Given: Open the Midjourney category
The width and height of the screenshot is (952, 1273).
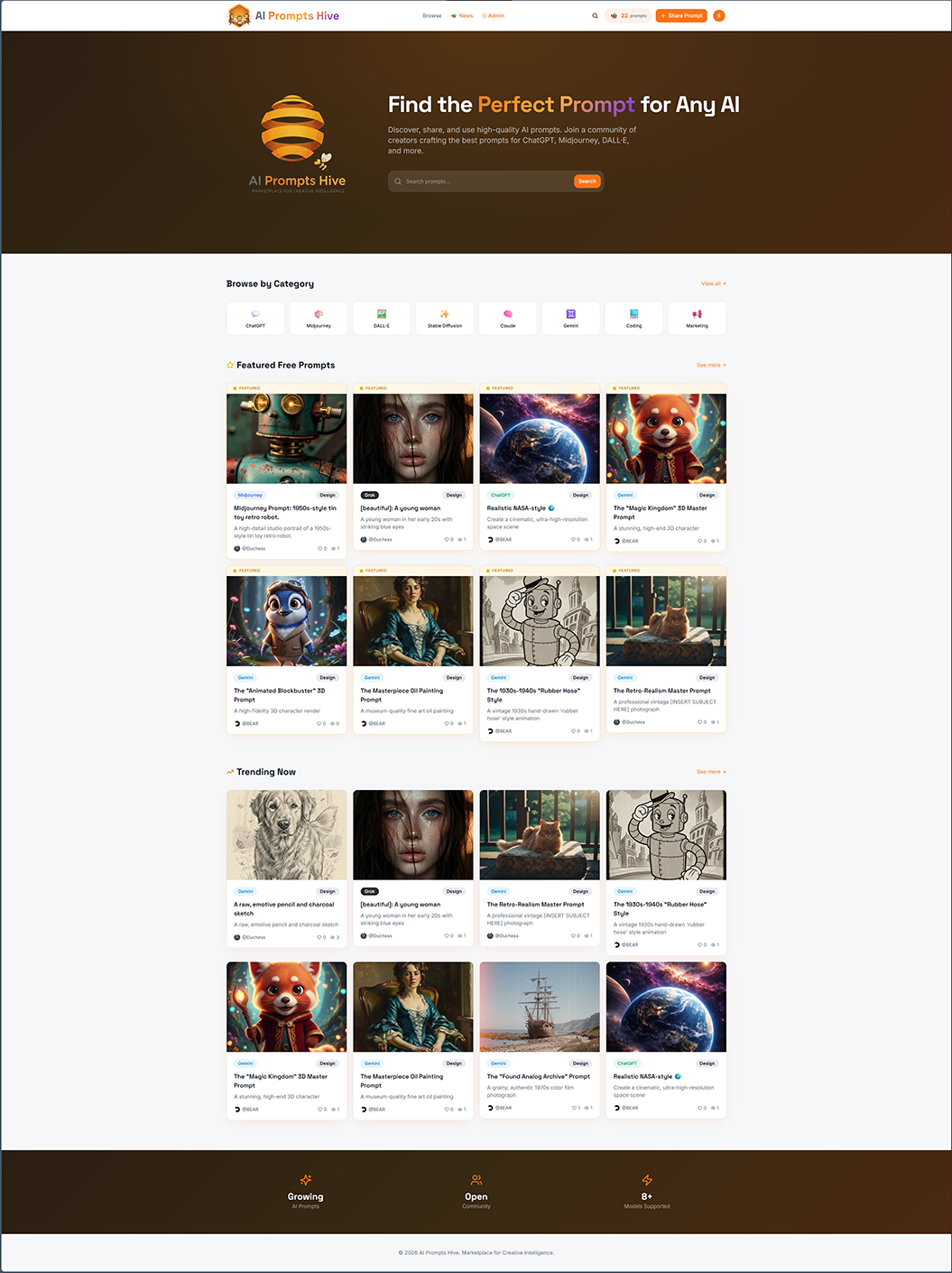Looking at the screenshot, I should coord(319,318).
